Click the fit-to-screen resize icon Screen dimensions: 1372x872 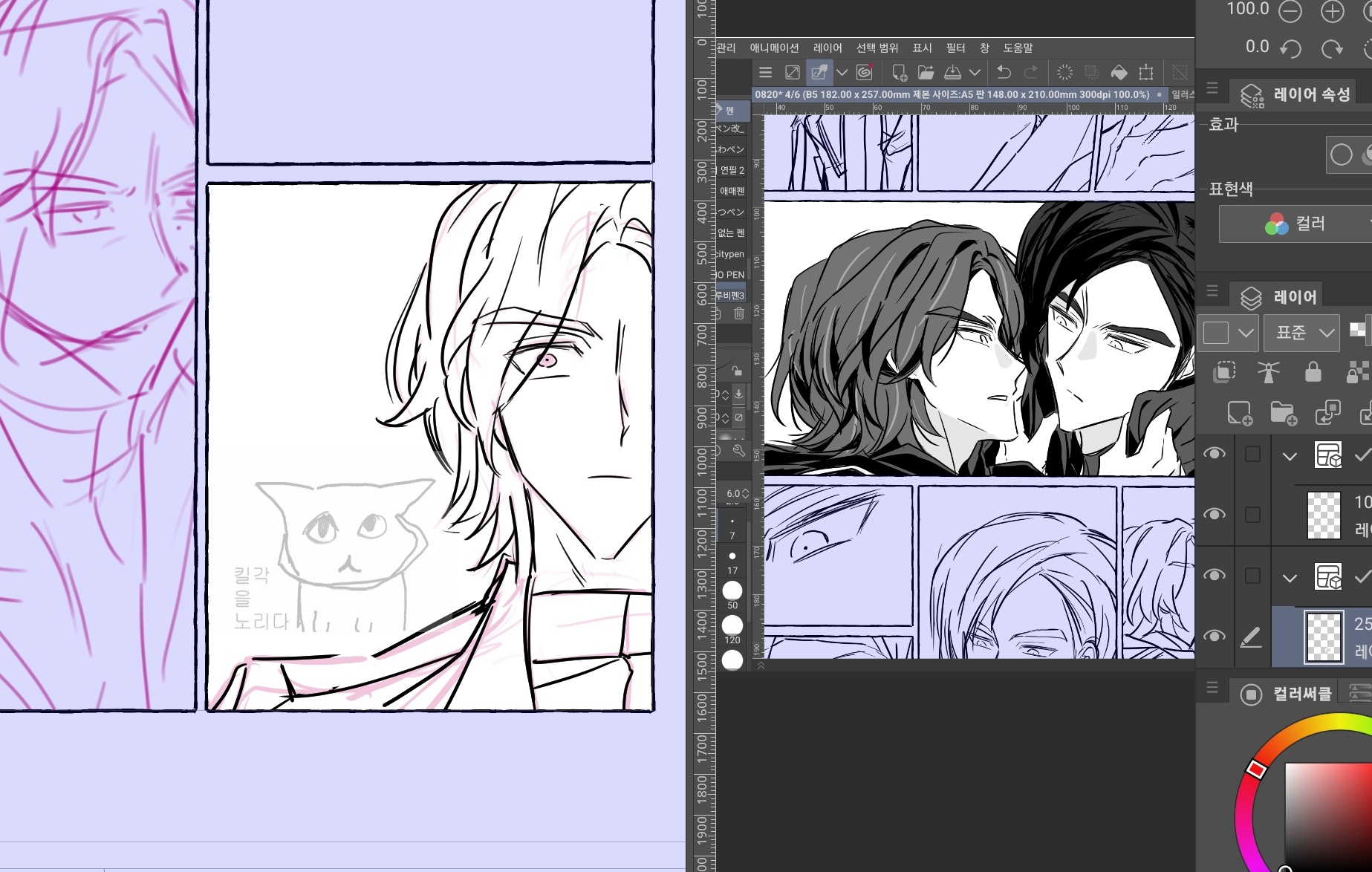(x=793, y=72)
